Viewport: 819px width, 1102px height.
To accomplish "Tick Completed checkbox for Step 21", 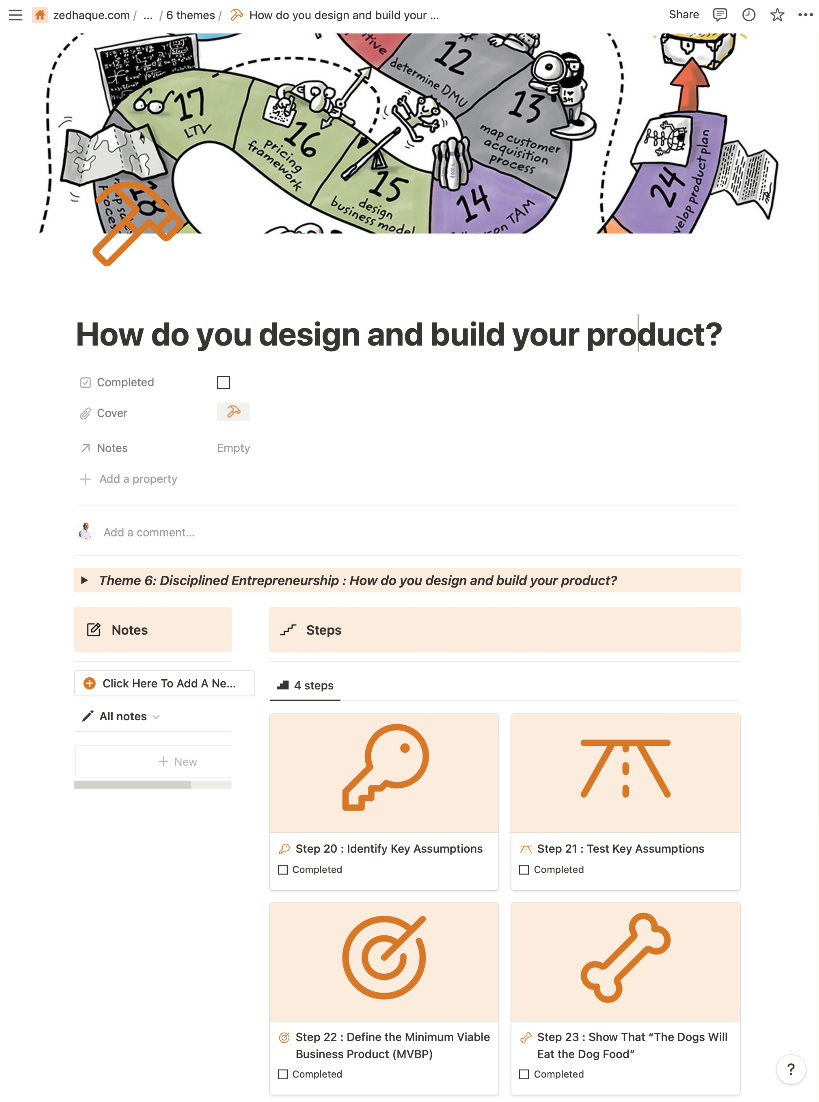I will pyautogui.click(x=524, y=870).
